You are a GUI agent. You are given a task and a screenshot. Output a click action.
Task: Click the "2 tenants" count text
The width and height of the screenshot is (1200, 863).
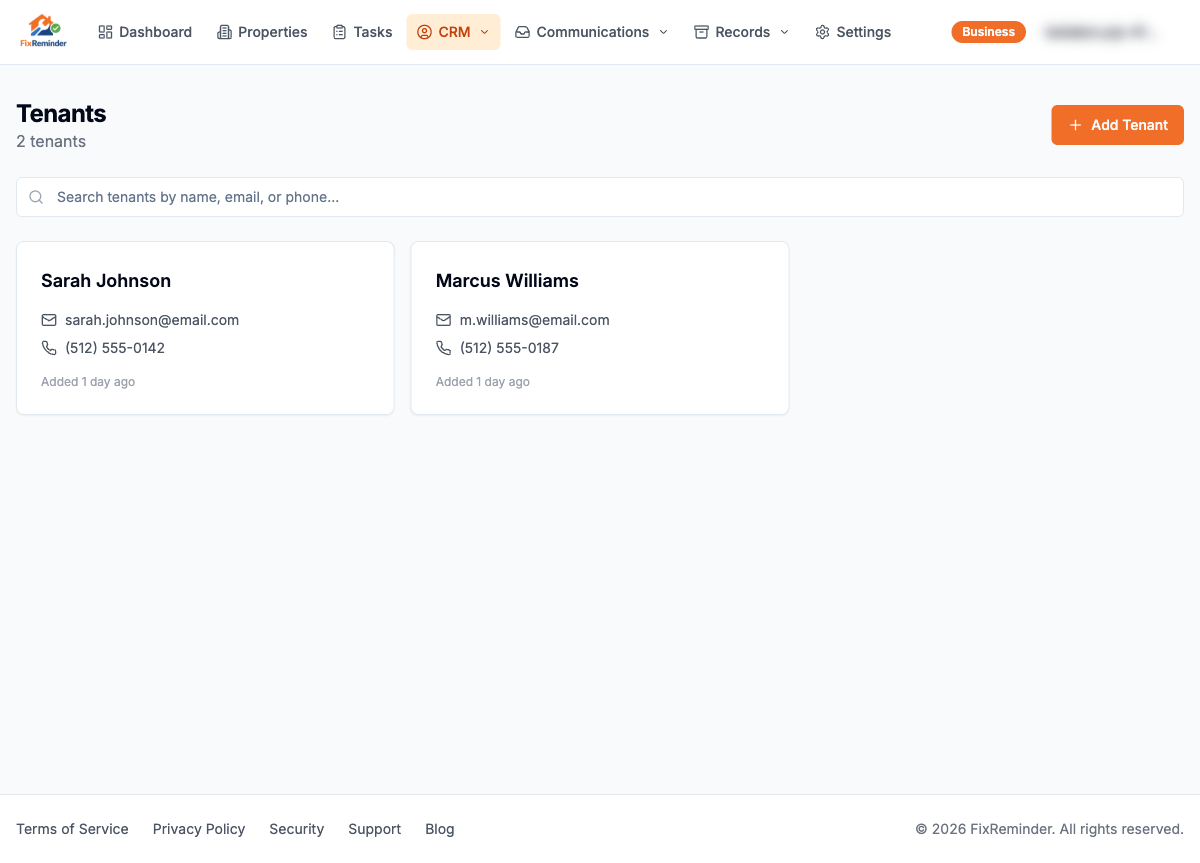coord(51,141)
